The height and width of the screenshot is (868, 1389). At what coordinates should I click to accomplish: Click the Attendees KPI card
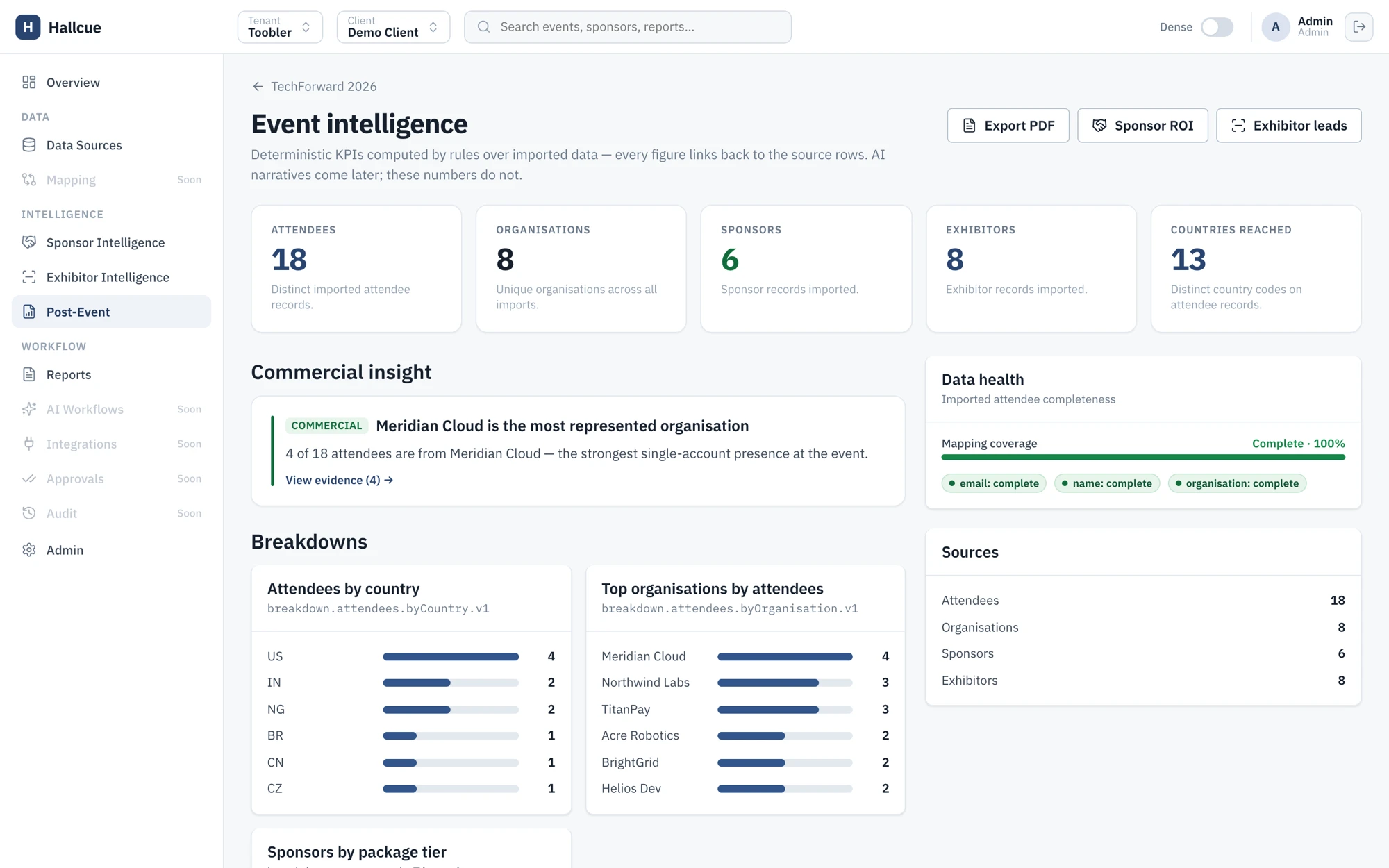click(x=356, y=268)
